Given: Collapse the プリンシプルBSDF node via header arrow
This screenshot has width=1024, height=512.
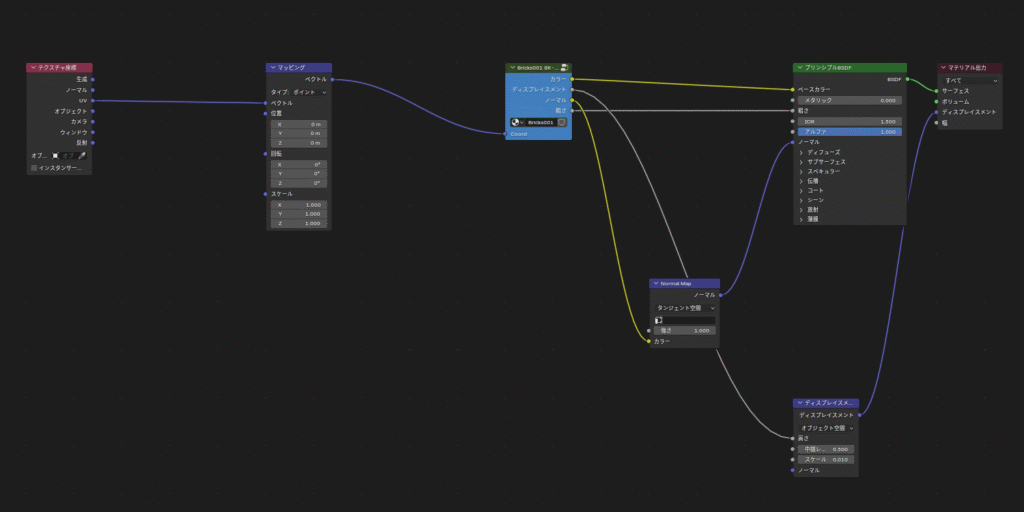Looking at the screenshot, I should coord(799,68).
